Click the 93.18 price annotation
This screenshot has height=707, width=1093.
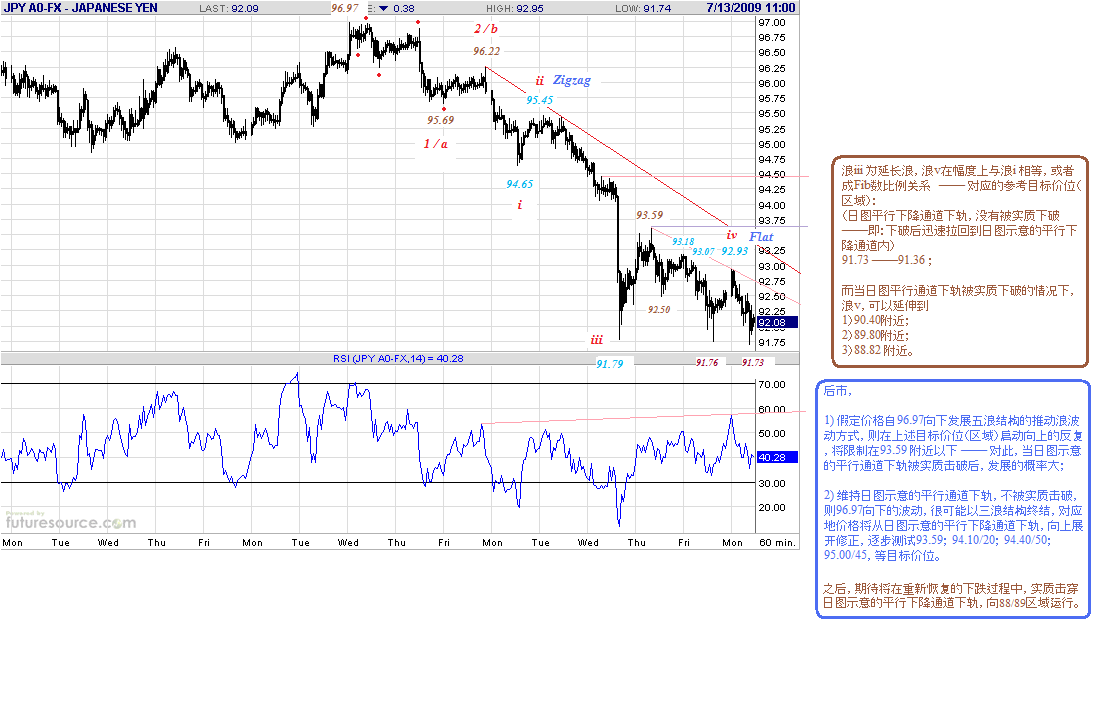click(x=683, y=242)
